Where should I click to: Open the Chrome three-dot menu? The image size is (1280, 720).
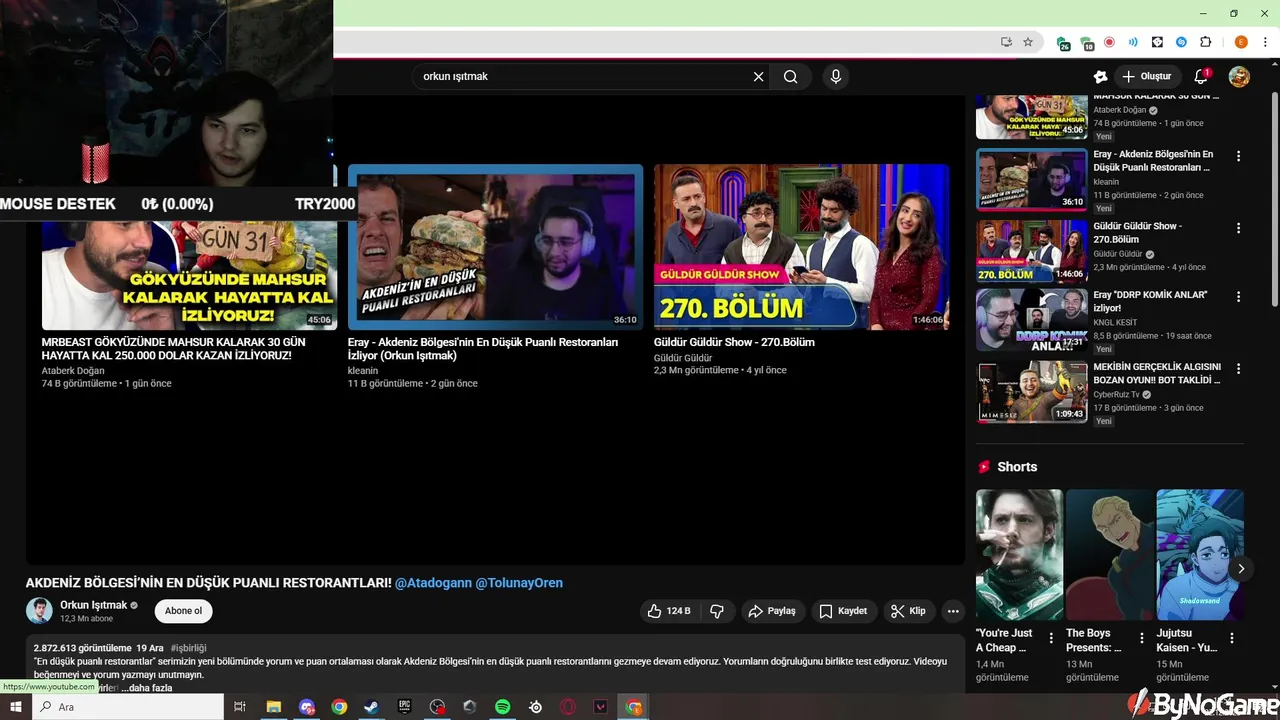click(x=1265, y=42)
